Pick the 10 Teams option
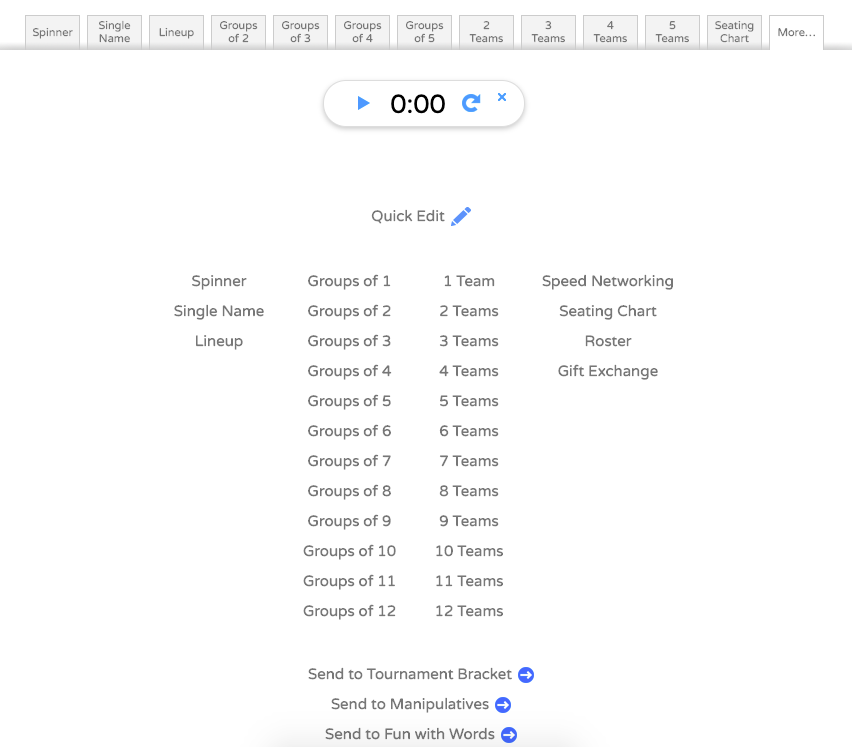Screen dimensions: 852x747 pos(469,551)
